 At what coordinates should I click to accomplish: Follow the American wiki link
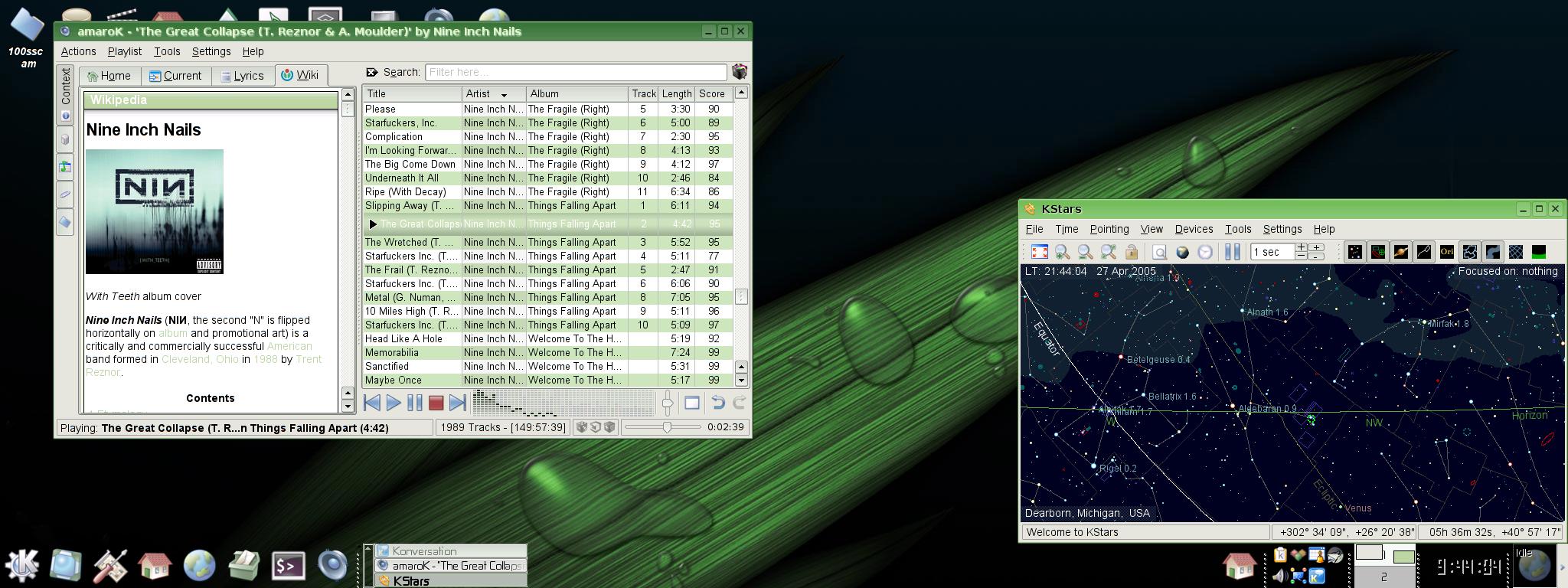tap(289, 346)
